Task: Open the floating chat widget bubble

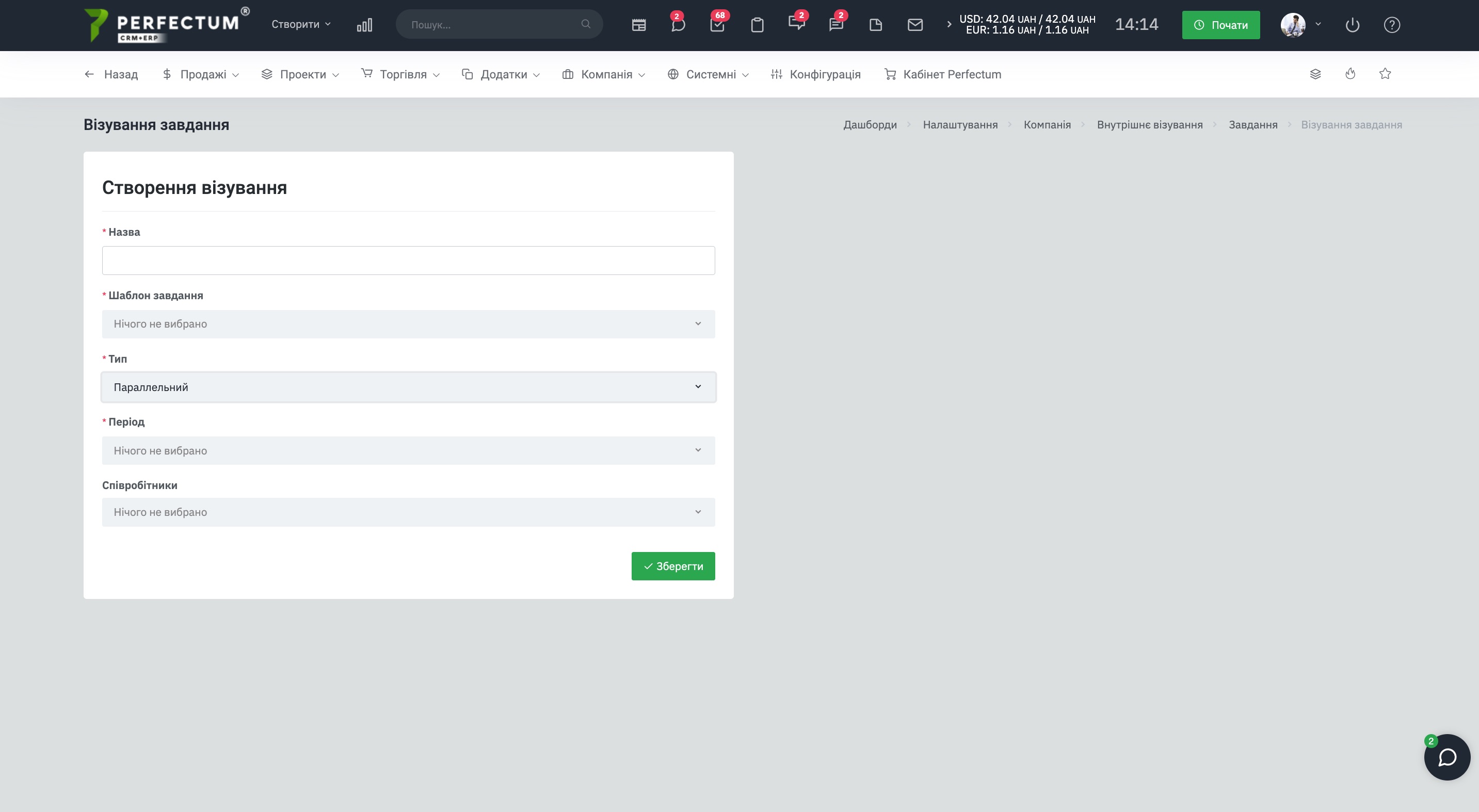Action: click(x=1446, y=757)
